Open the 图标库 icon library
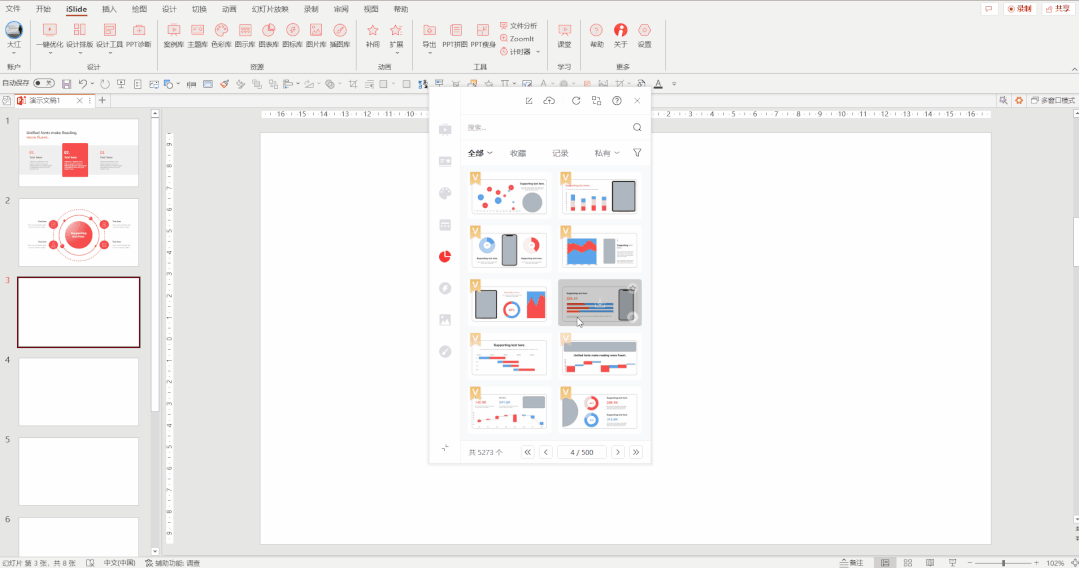Image resolution: width=1079 pixels, height=568 pixels. pos(292,35)
